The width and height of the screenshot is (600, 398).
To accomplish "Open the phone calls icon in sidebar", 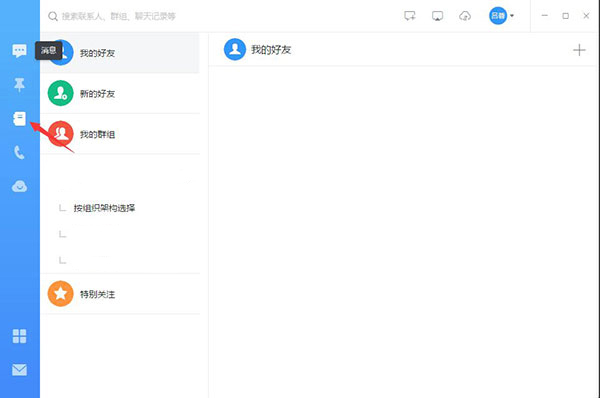I will click(x=19, y=152).
